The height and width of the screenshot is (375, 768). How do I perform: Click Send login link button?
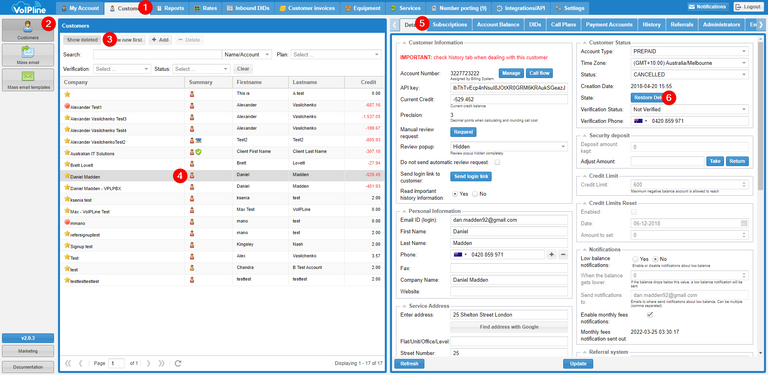(471, 177)
